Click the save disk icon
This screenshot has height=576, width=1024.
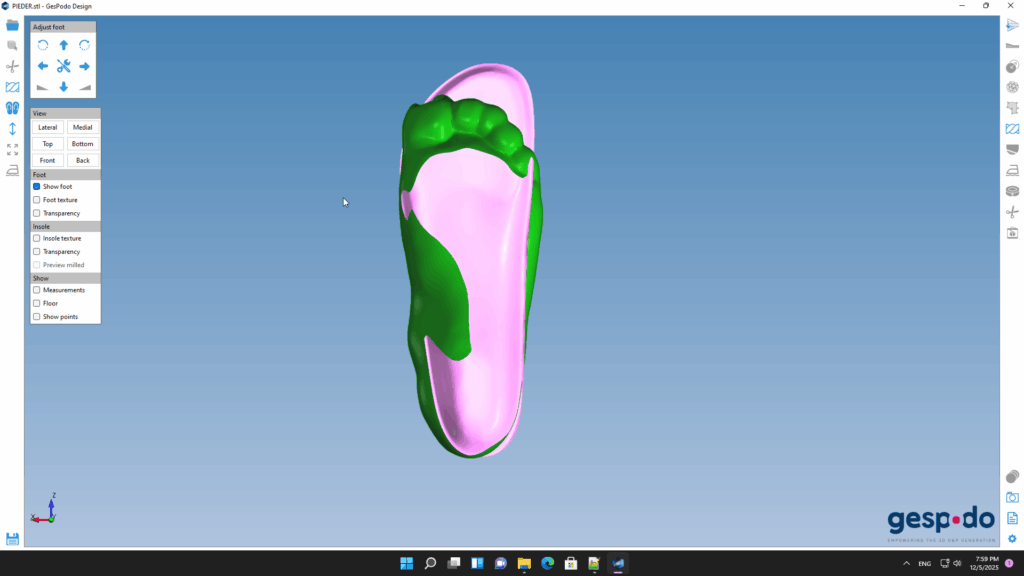12,539
